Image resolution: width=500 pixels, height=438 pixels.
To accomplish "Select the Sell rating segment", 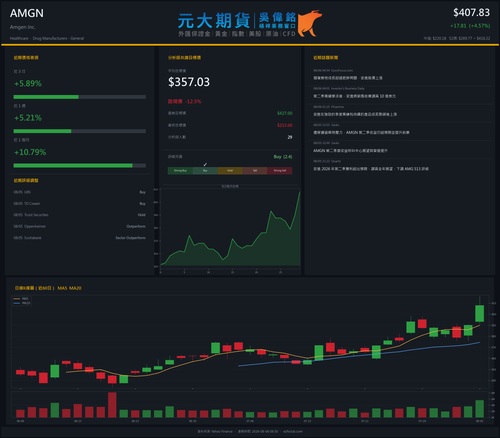I will (x=255, y=171).
